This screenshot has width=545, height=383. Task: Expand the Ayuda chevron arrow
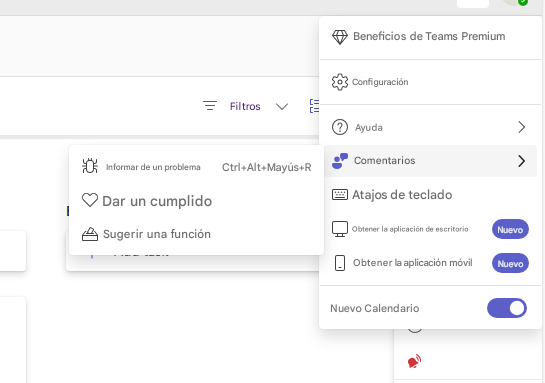click(x=521, y=127)
